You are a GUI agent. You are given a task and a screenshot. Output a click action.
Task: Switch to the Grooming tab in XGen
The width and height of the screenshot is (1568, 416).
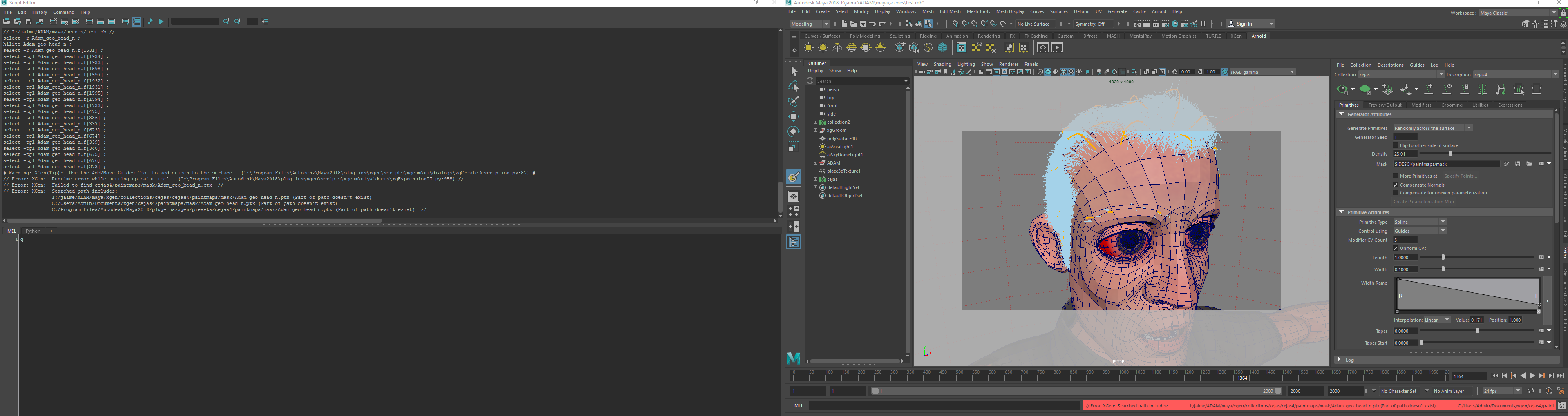pos(1452,105)
